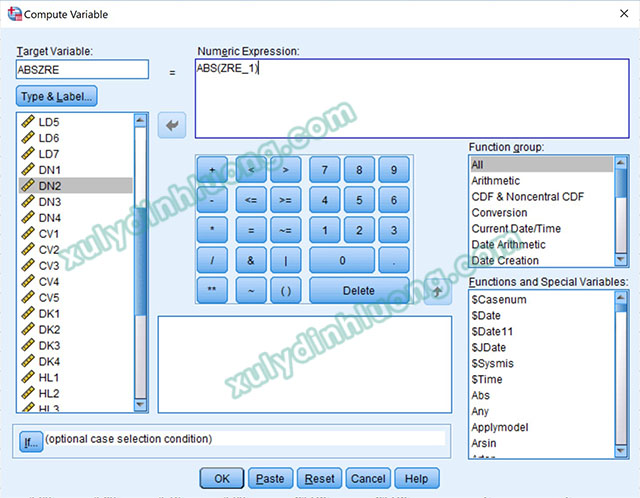The height and width of the screenshot is (498, 640).
Task: Click the minus operator key
Action: pos(212,200)
